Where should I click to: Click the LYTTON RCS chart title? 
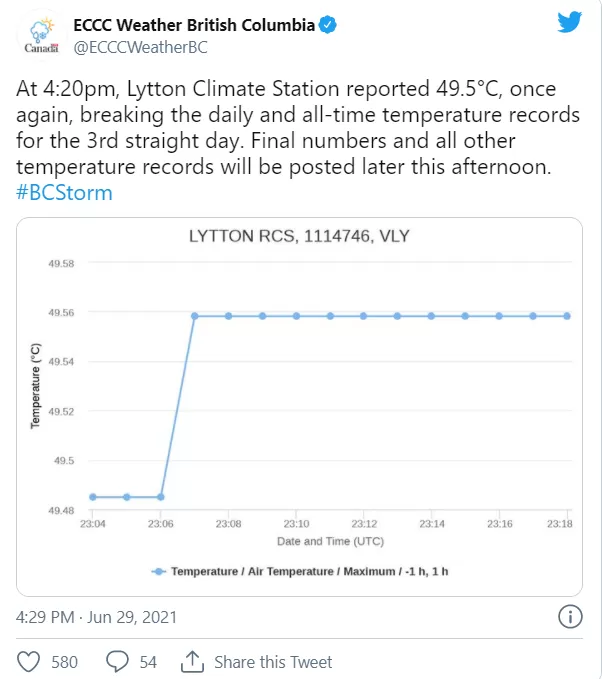click(x=299, y=236)
